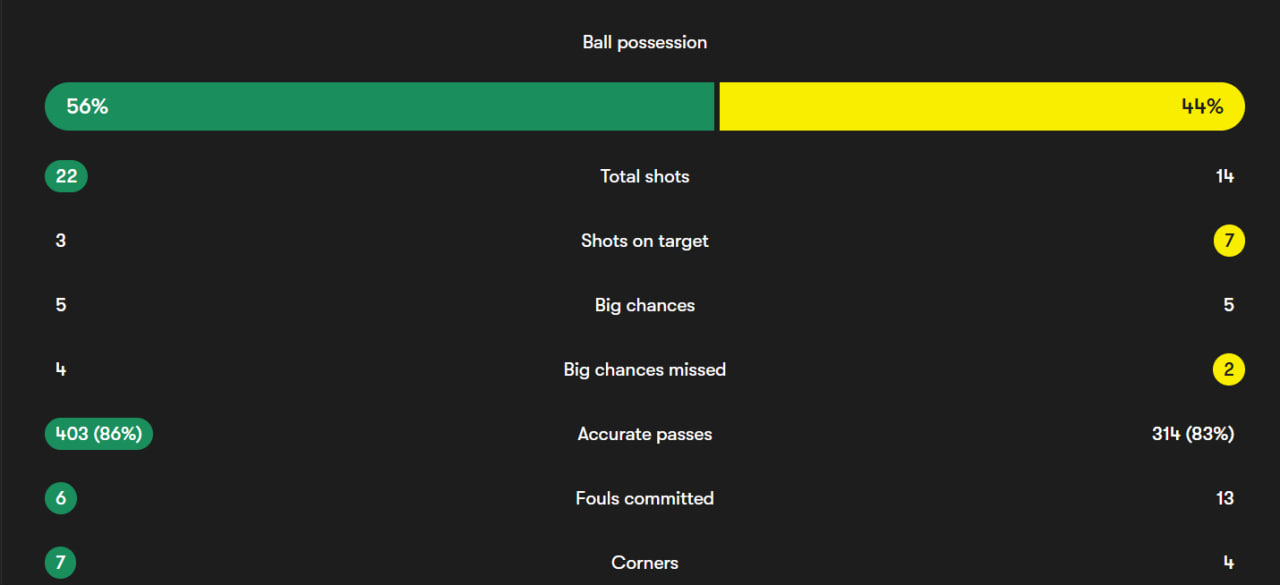Click the away team's 14 total shots value

(1225, 177)
